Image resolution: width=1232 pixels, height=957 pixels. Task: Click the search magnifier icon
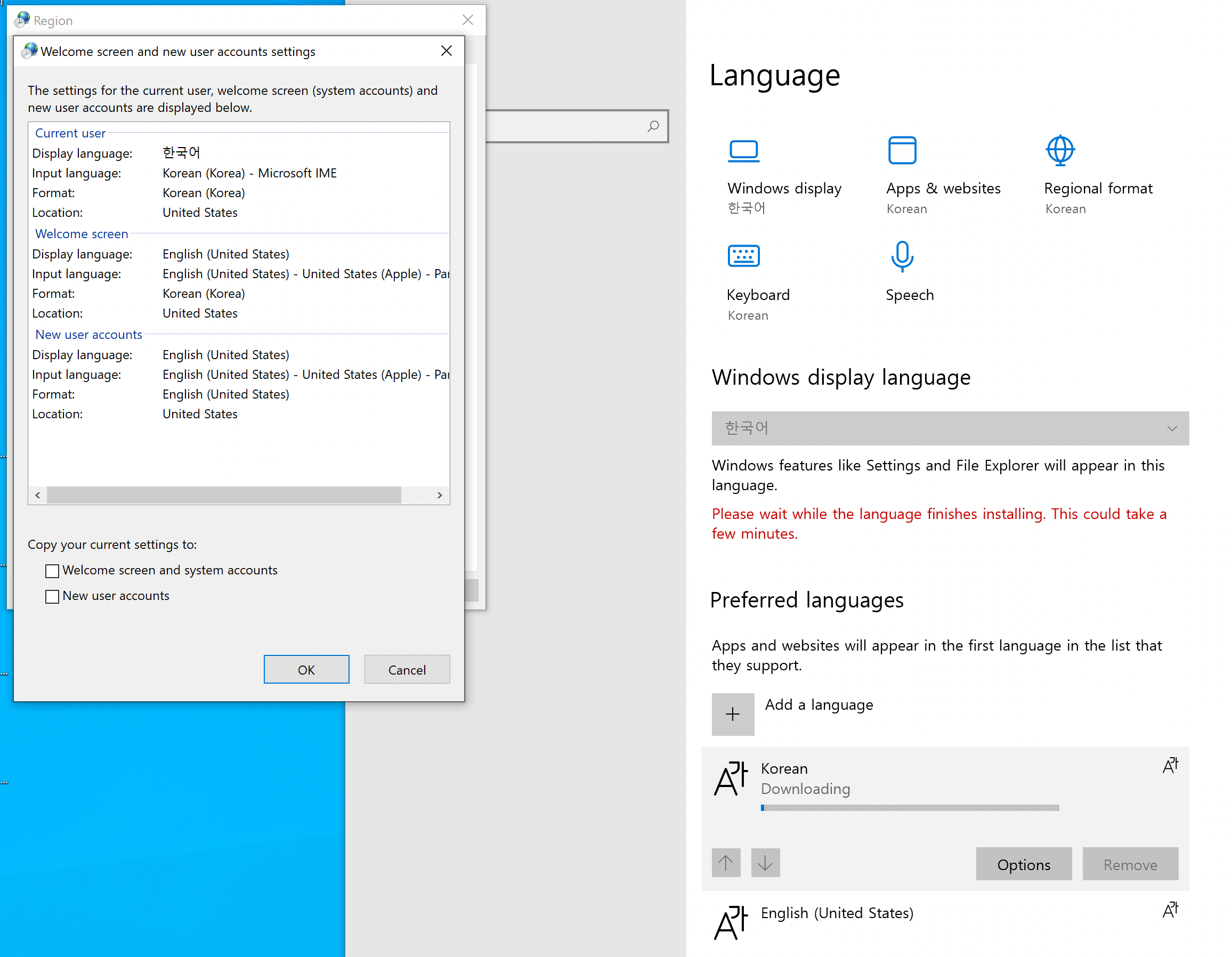tap(653, 126)
